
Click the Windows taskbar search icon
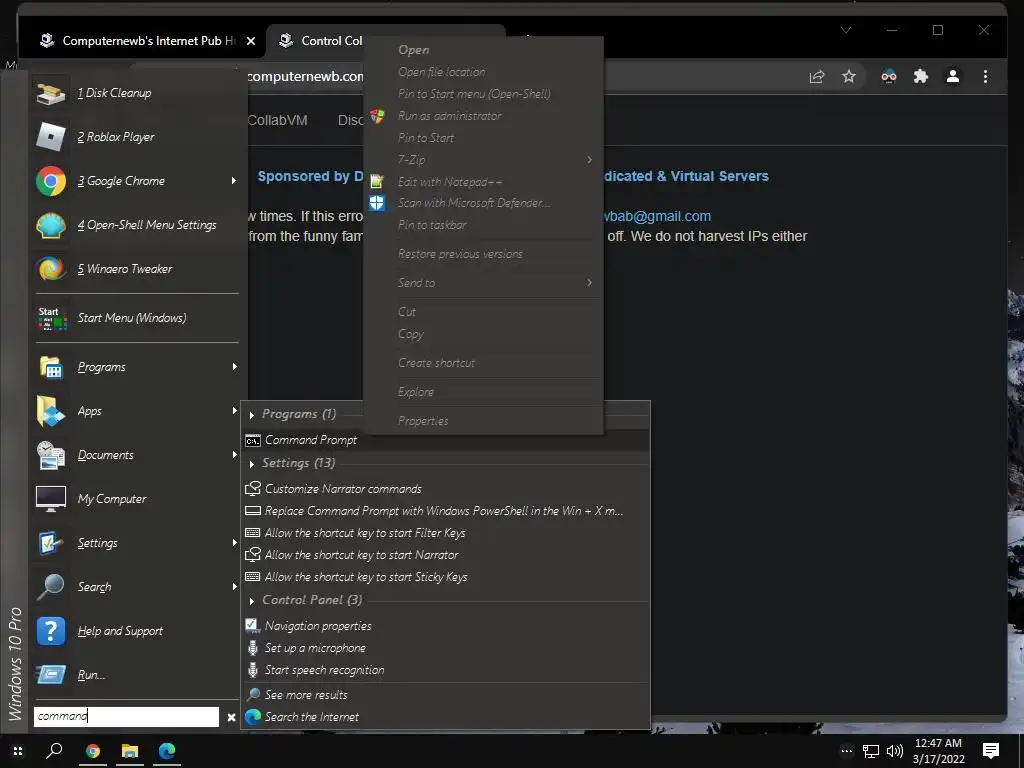click(x=54, y=751)
